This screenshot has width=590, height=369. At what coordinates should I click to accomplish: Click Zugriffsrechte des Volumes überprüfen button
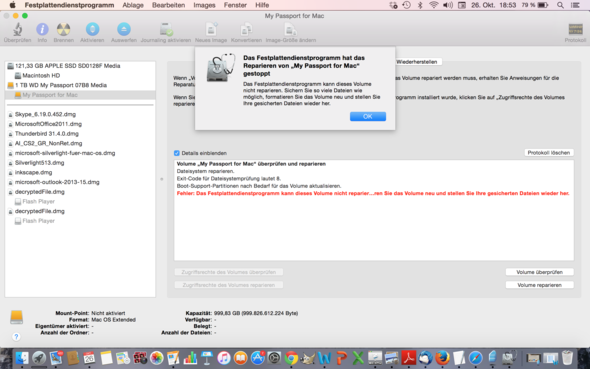coord(228,272)
